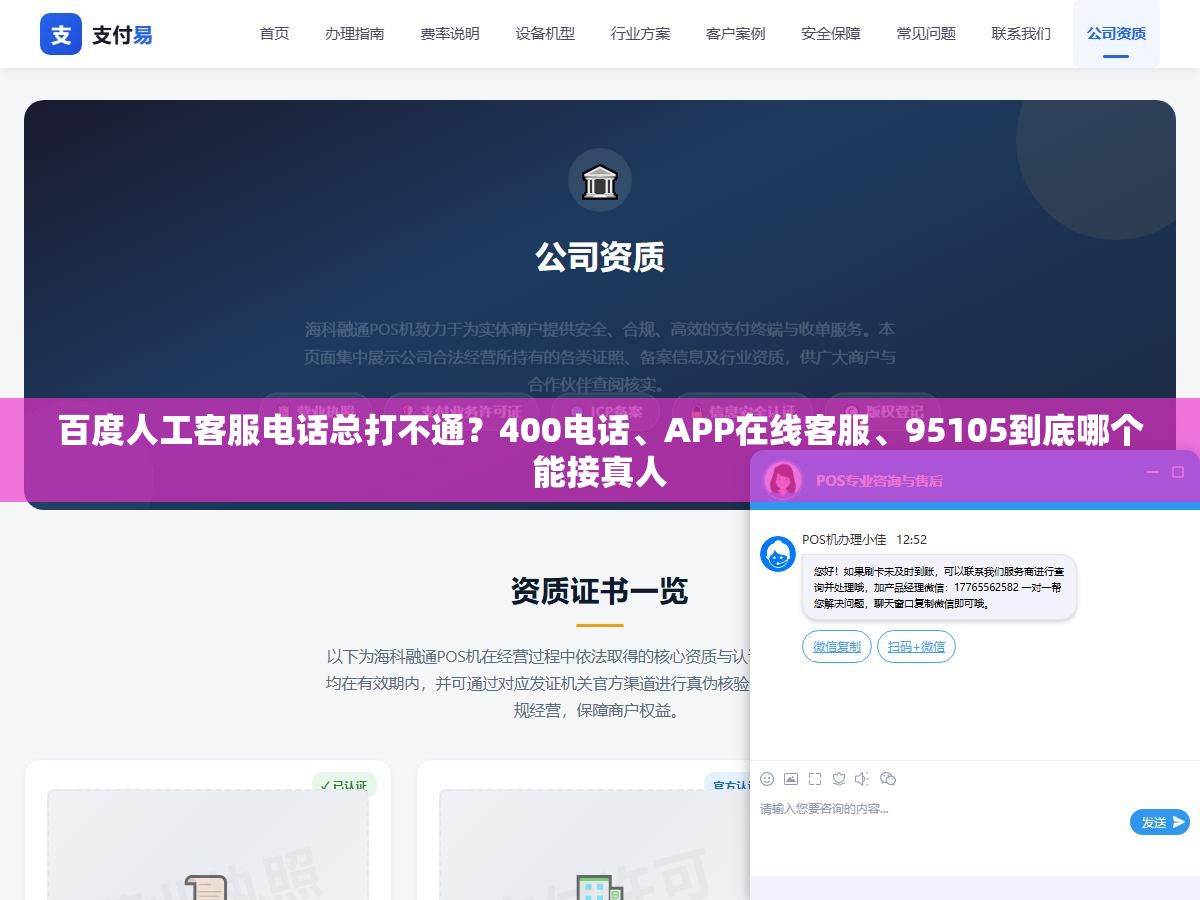The width and height of the screenshot is (1200, 900).
Task: Click the 扫码+微信 button
Action: (916, 647)
